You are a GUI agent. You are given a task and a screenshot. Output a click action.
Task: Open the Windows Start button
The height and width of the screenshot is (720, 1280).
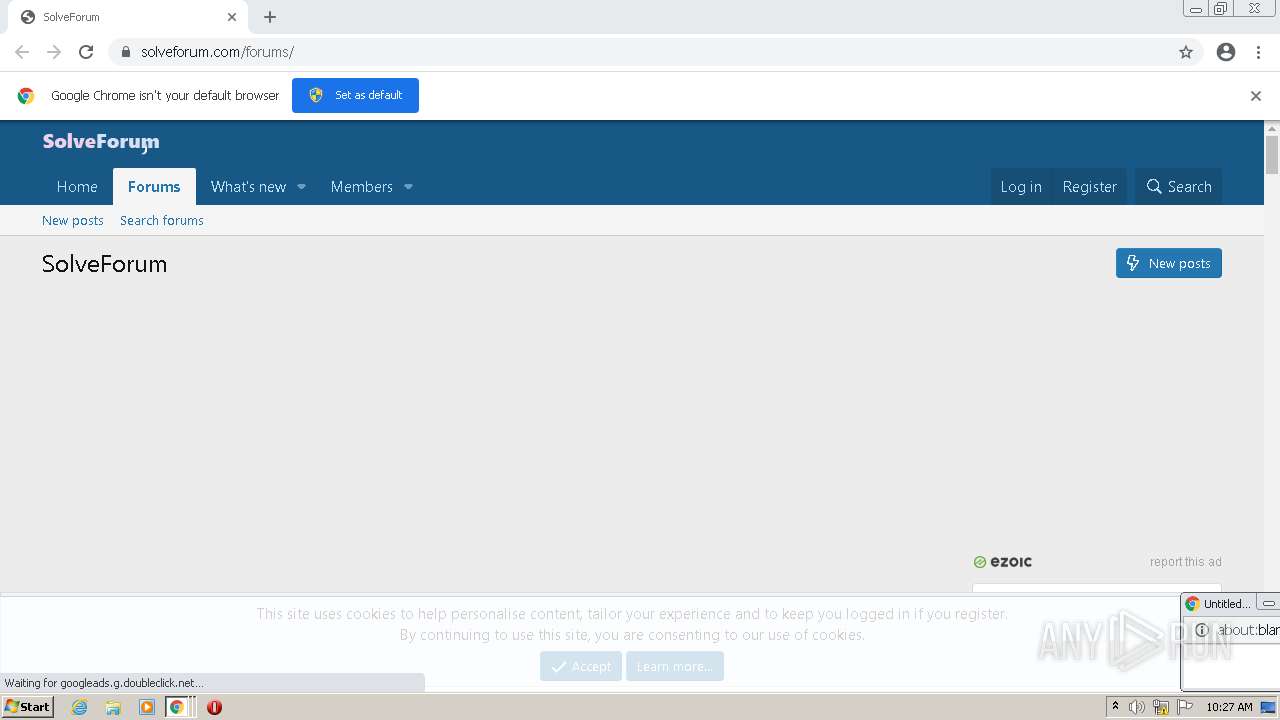pos(27,707)
